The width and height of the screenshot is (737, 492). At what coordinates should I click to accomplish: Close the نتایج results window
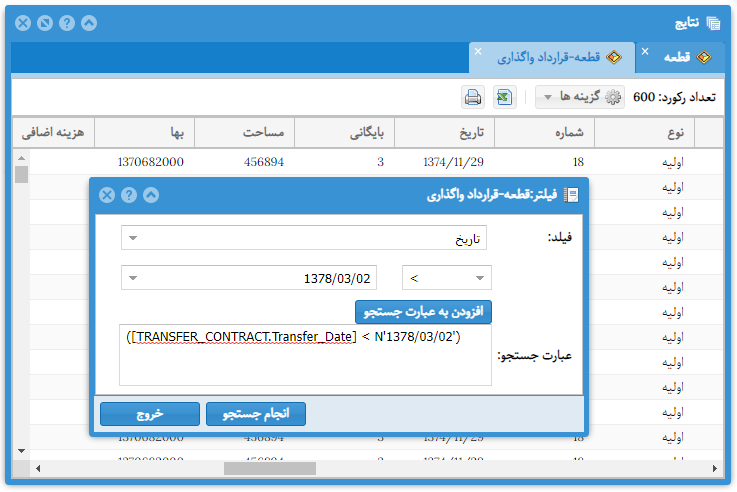click(x=23, y=23)
